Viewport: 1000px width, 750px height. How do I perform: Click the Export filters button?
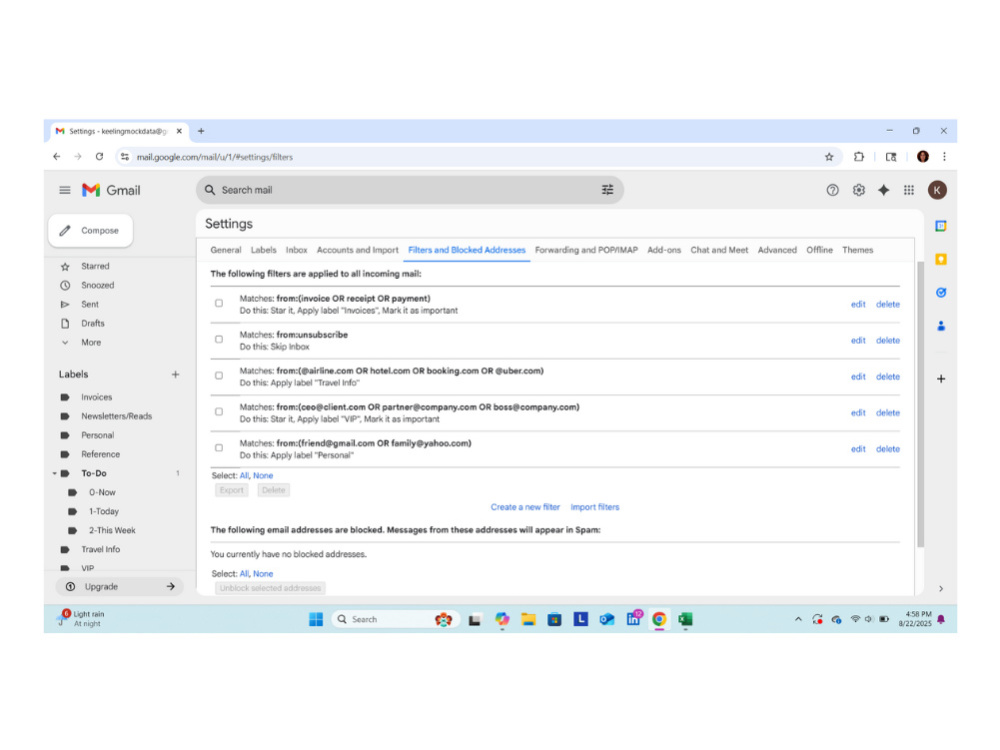pyautogui.click(x=232, y=490)
